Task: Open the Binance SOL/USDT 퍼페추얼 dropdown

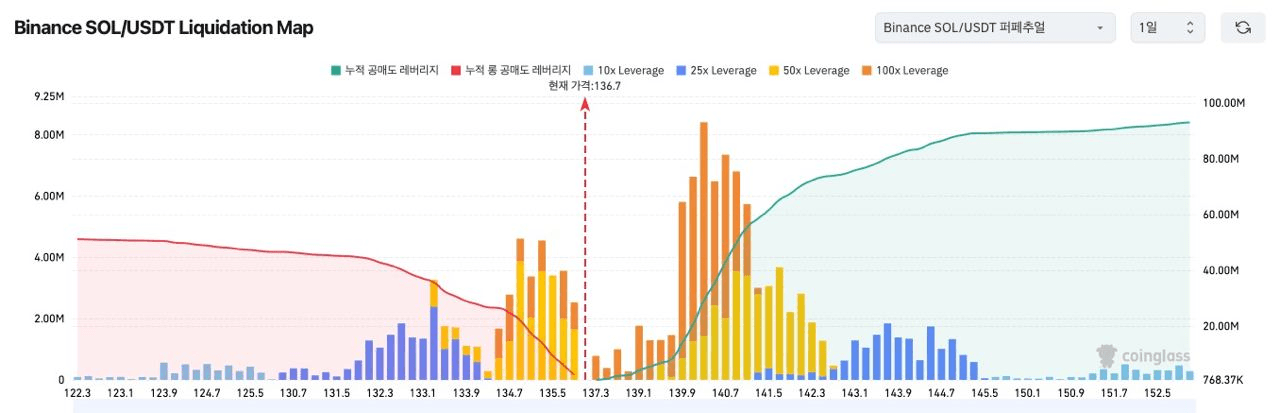Action: 995,27
